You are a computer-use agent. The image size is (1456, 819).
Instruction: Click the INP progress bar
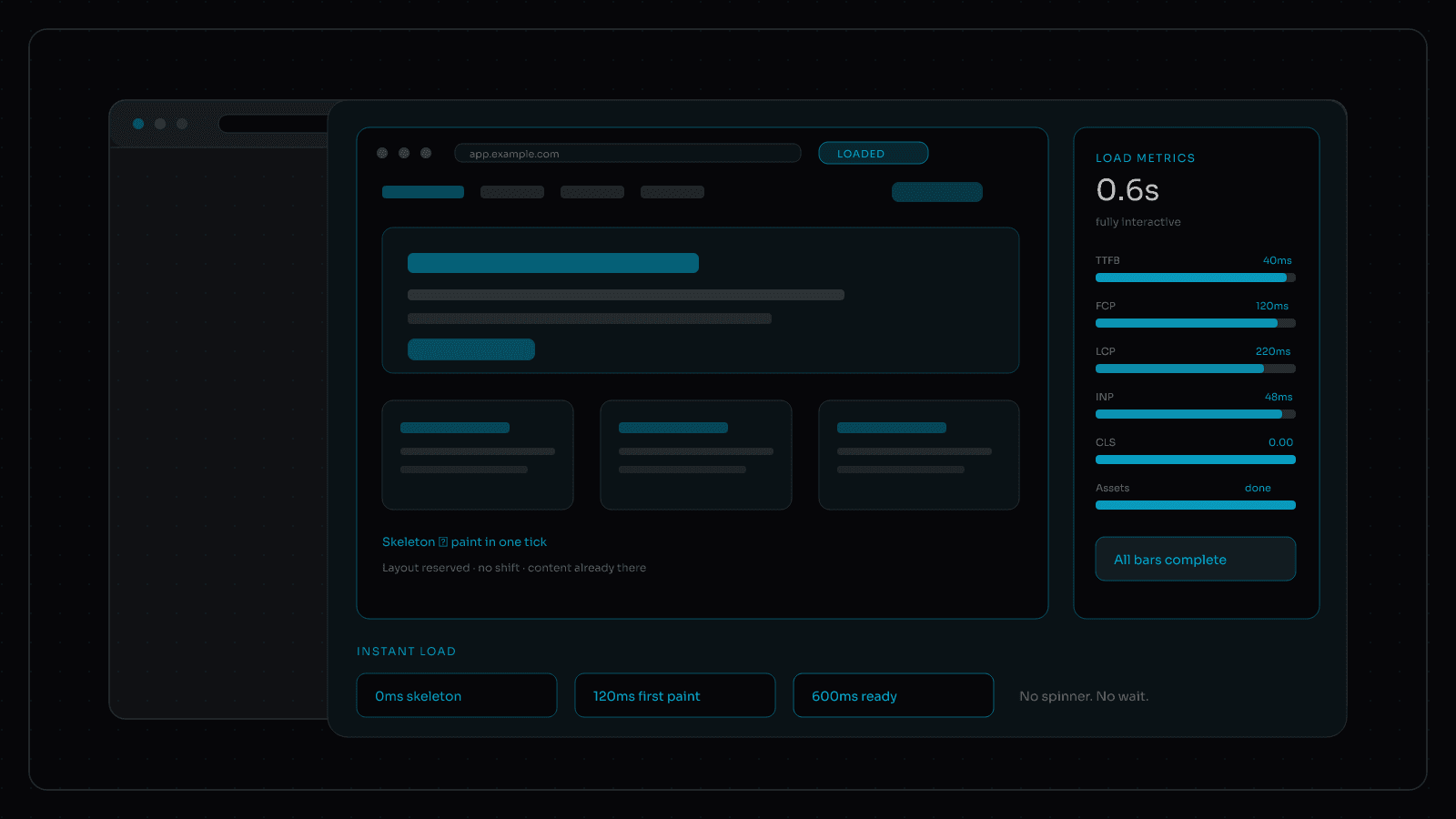click(1196, 414)
